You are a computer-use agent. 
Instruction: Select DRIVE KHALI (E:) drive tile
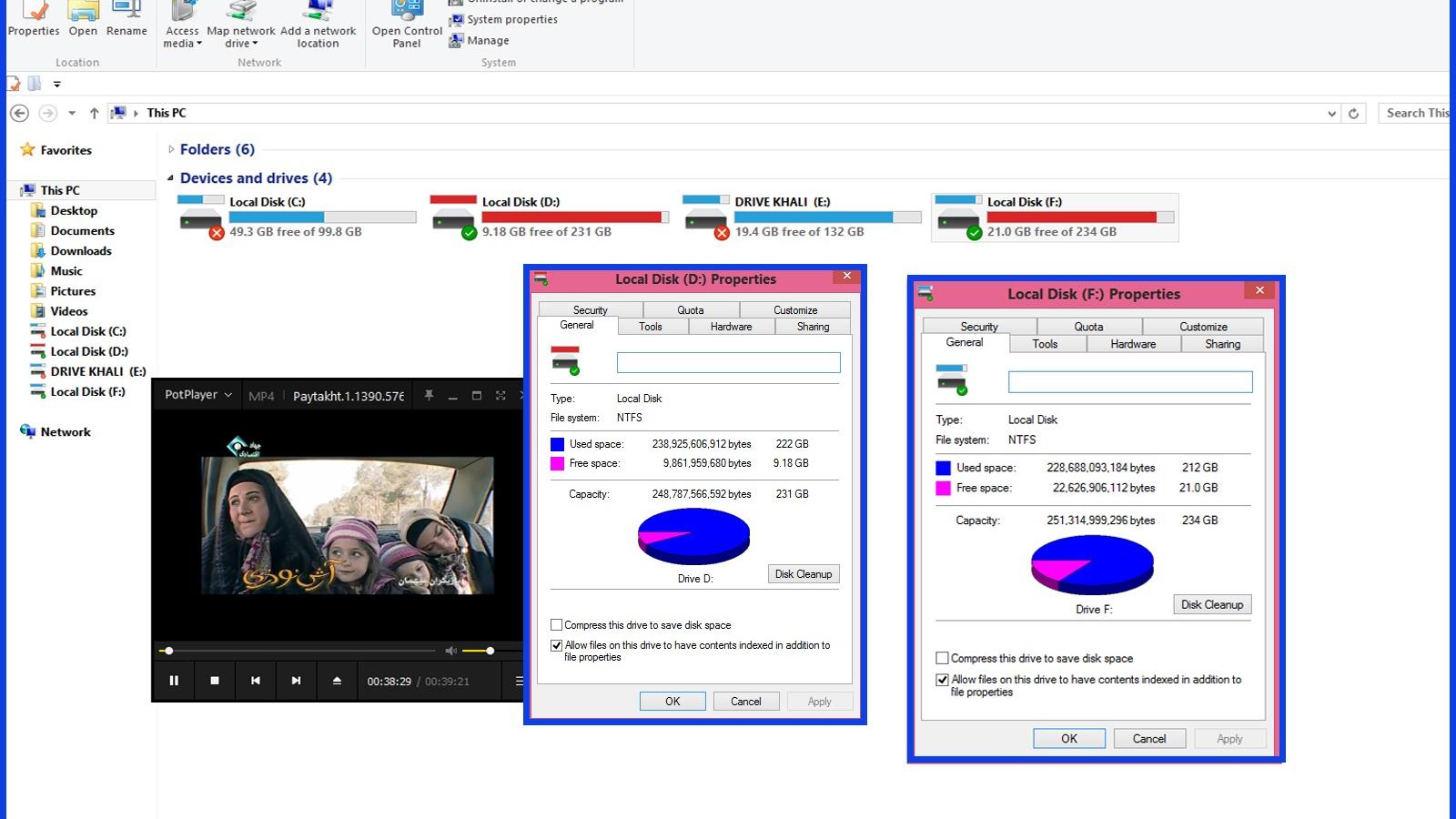[x=803, y=217]
